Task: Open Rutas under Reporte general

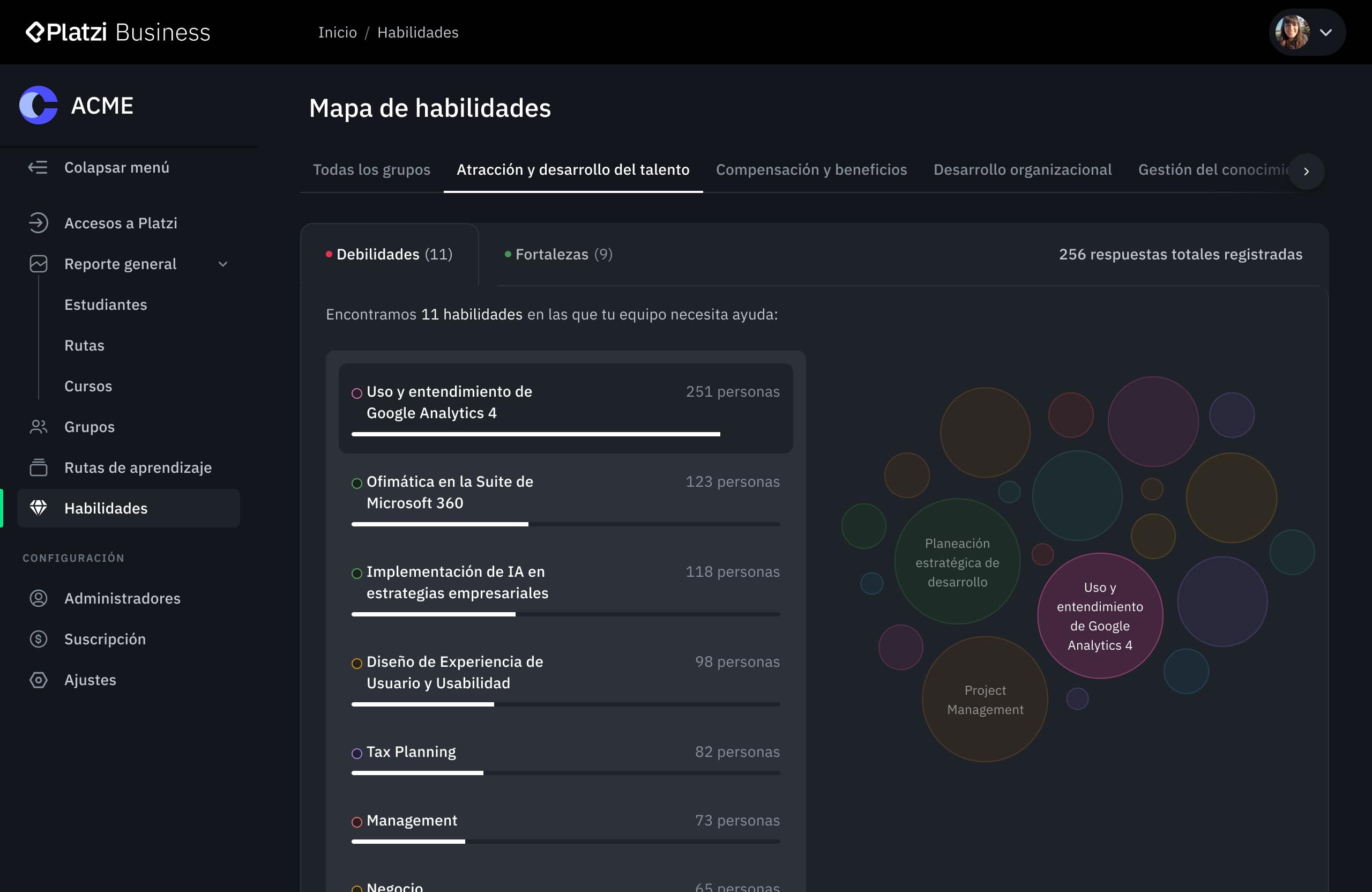Action: point(84,345)
